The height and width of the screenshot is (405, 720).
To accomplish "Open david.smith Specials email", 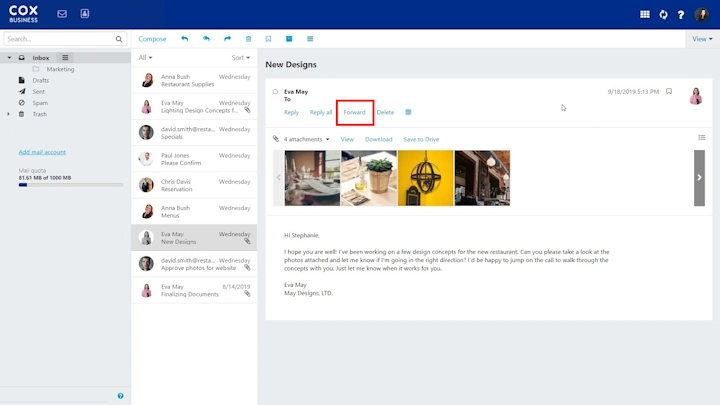I will (194, 133).
